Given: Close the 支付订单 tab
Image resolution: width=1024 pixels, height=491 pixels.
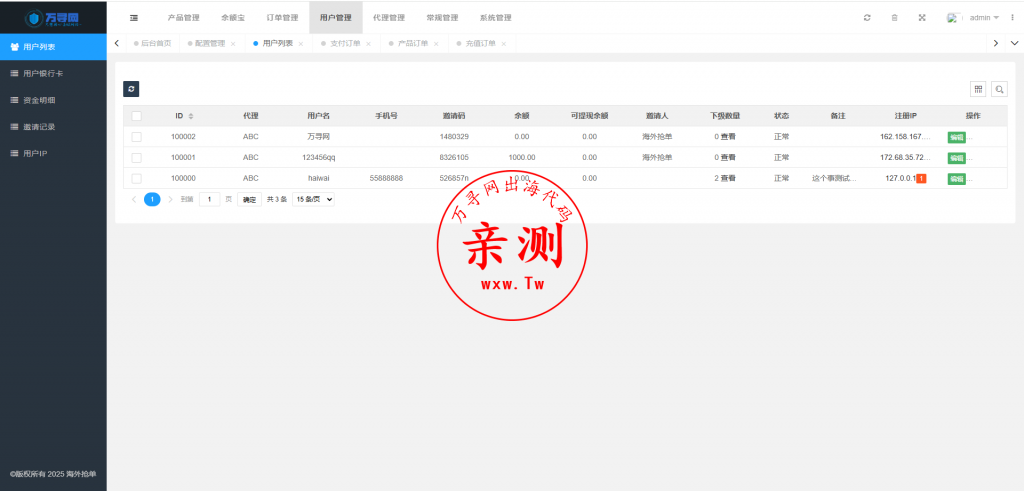Looking at the screenshot, I should click(x=368, y=44).
